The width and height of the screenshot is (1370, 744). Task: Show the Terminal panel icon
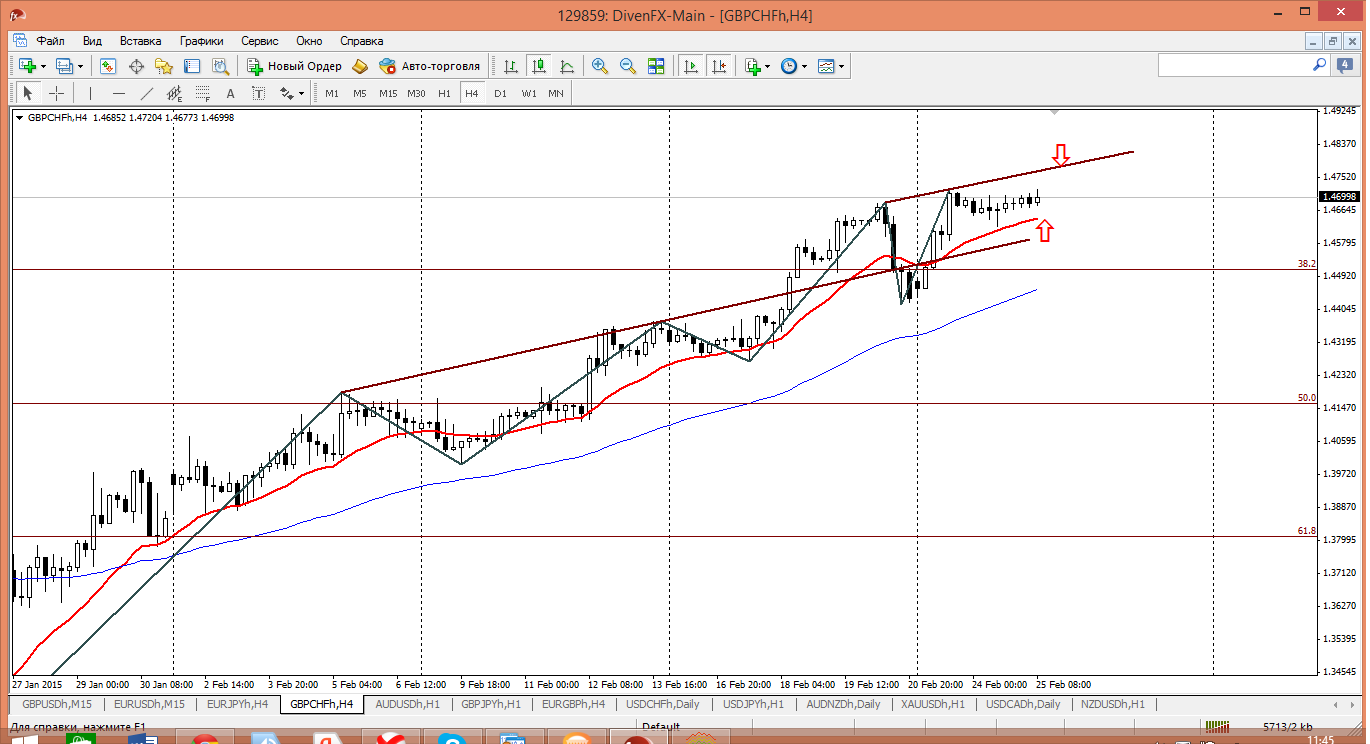pyautogui.click(x=192, y=66)
